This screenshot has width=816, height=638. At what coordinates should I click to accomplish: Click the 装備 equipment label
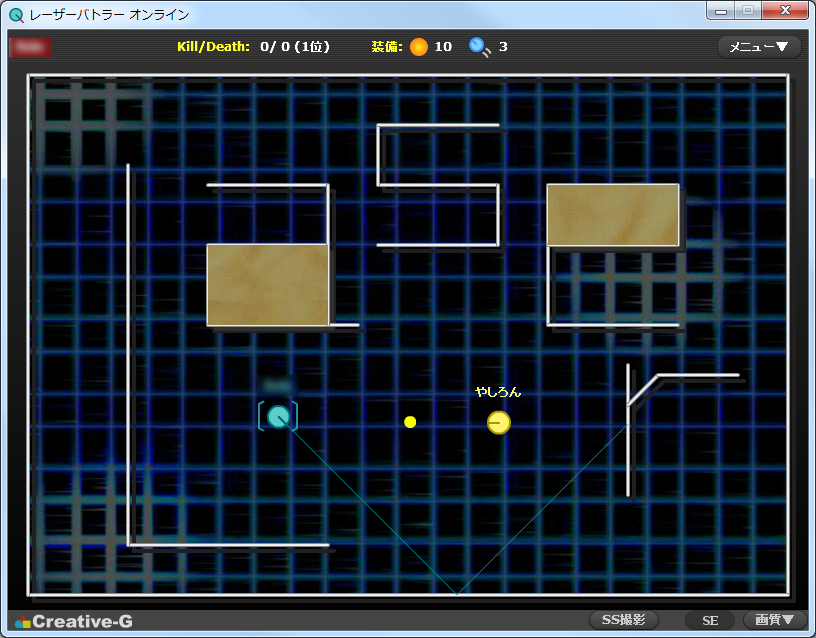pos(387,47)
